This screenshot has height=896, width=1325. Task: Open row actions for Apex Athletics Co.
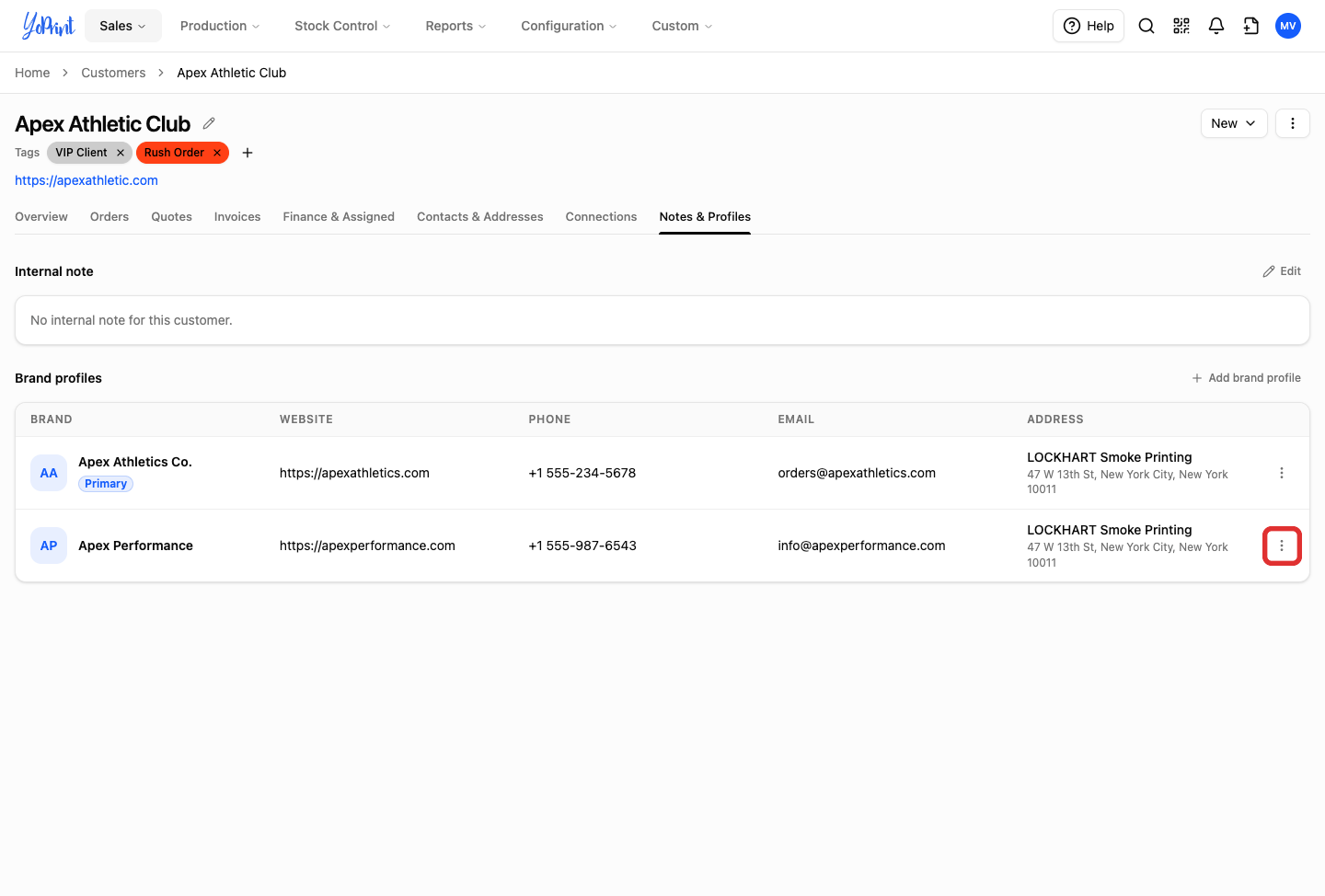click(x=1282, y=473)
